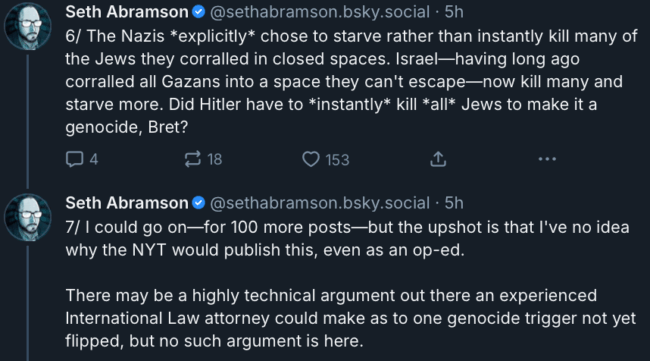Screen dimensions: 650x361
Task: Click the reply count 4
Action: click(x=94, y=160)
